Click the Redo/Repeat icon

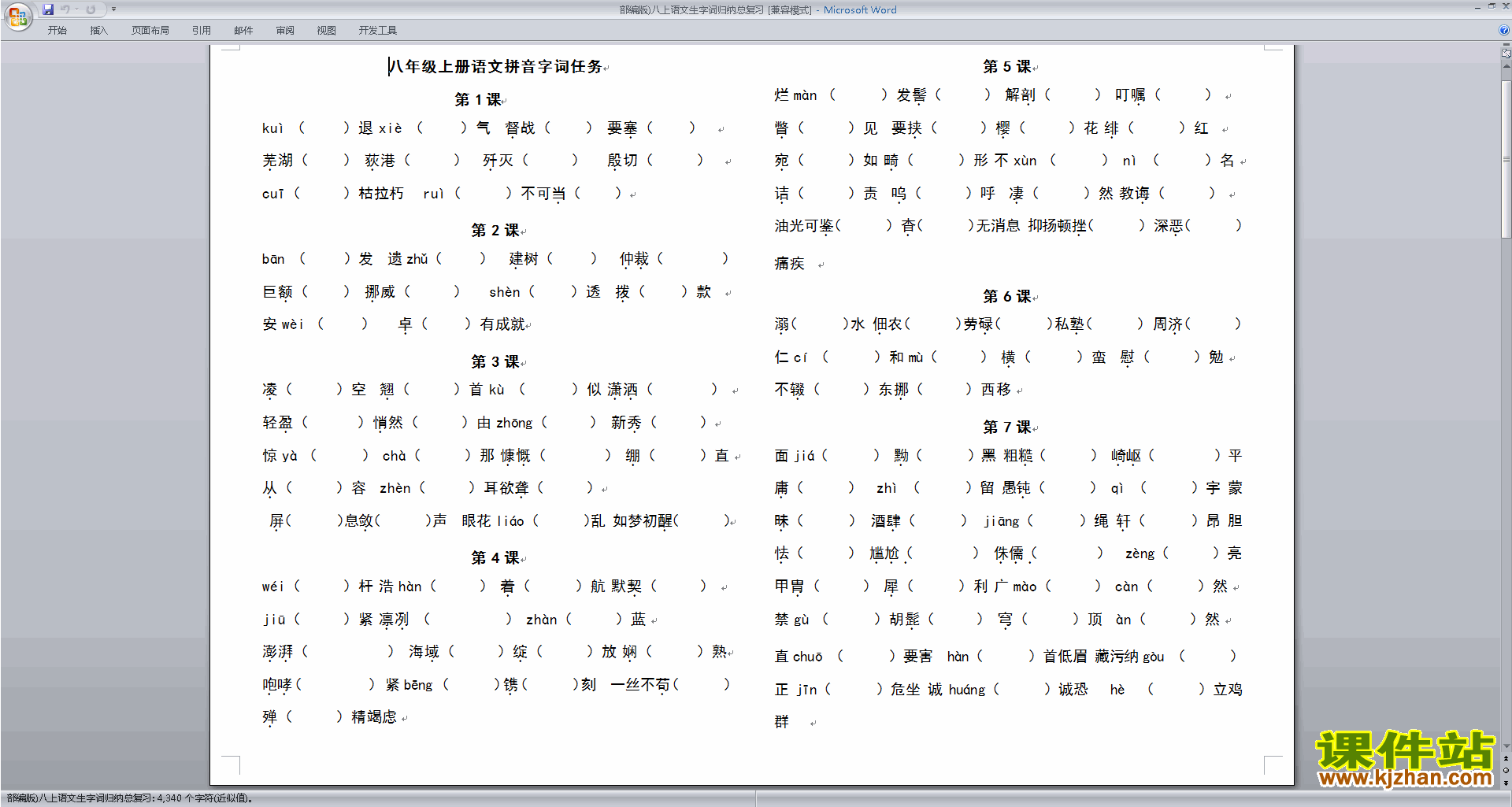(x=91, y=9)
